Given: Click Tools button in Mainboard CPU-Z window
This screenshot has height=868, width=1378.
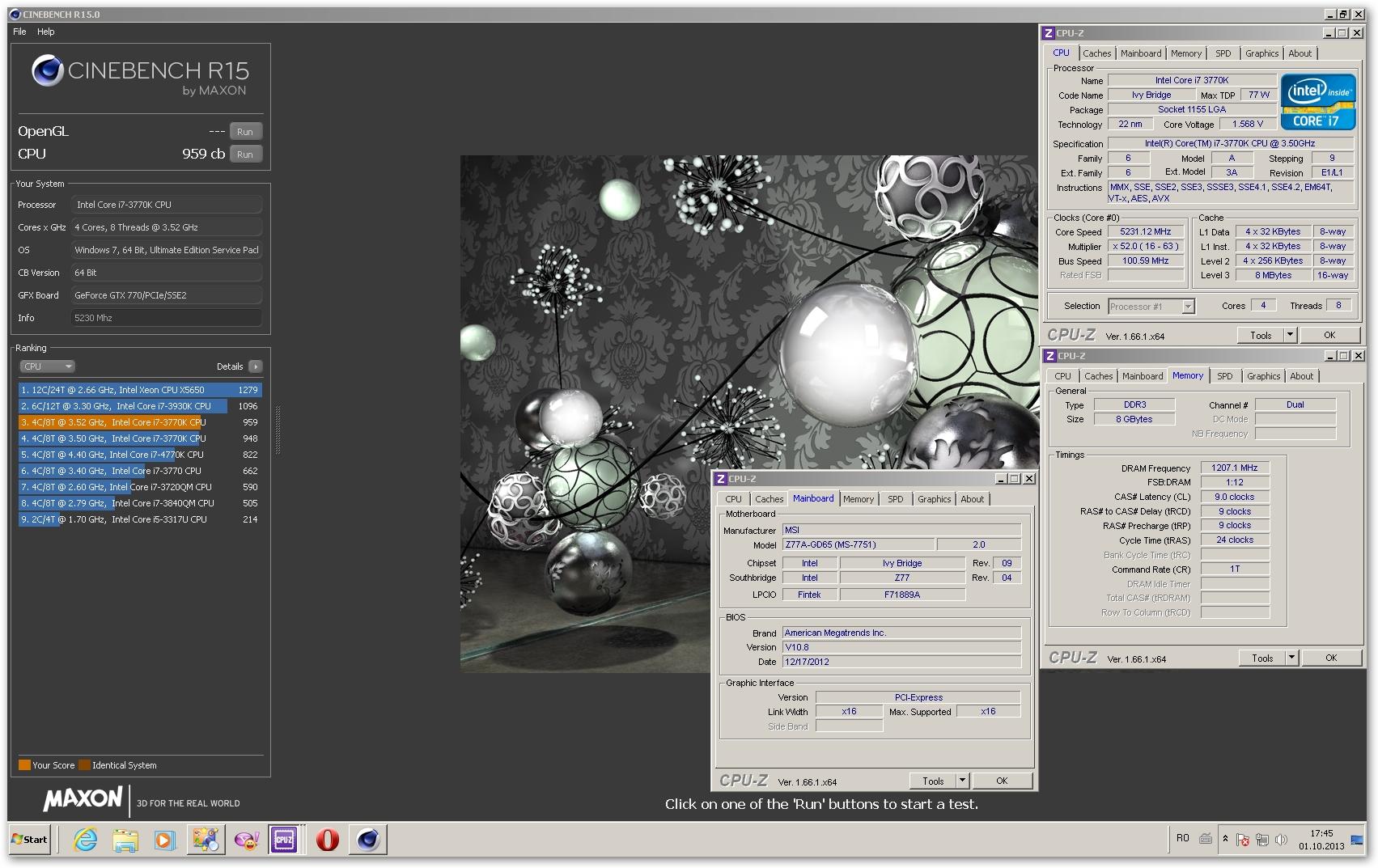Looking at the screenshot, I should [932, 781].
